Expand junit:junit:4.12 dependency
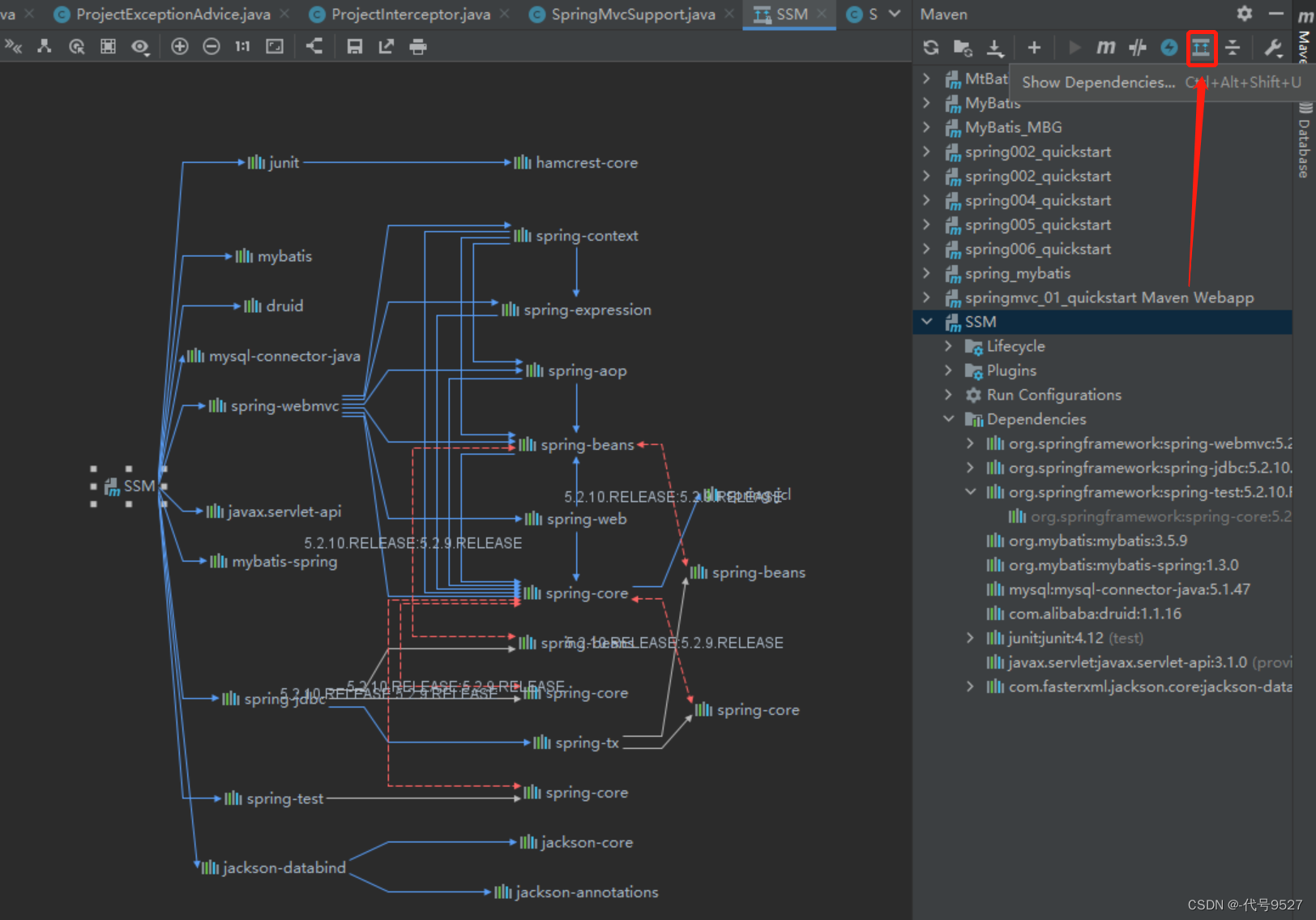The width and height of the screenshot is (1316, 920). [x=971, y=638]
